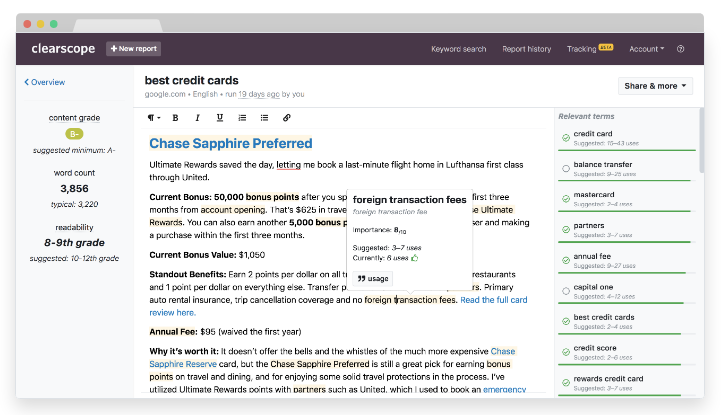Click the credit card usage progress bar
The width and height of the screenshot is (724, 415).
coord(627,150)
